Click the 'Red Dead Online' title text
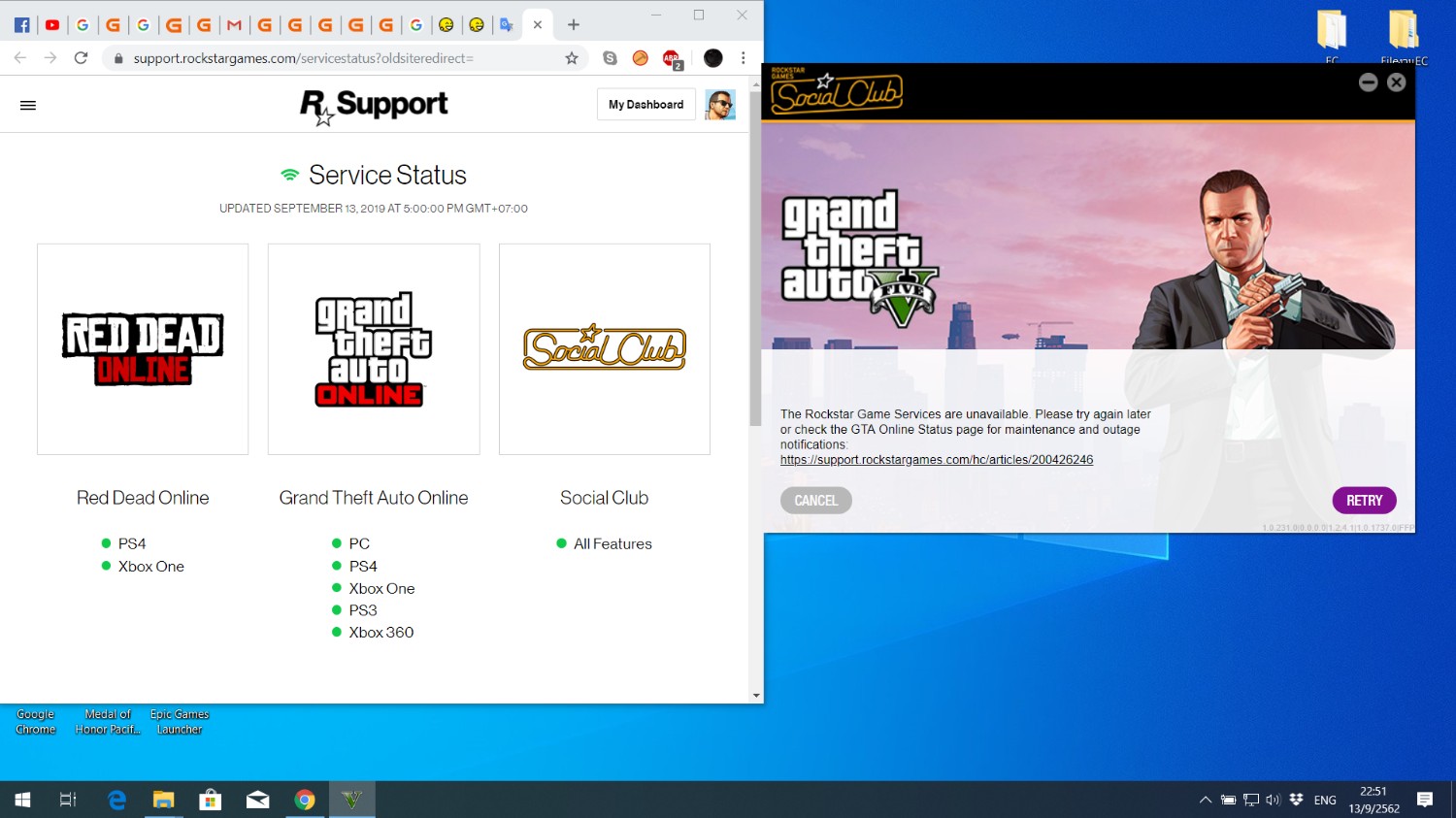1456x818 pixels. click(x=143, y=498)
